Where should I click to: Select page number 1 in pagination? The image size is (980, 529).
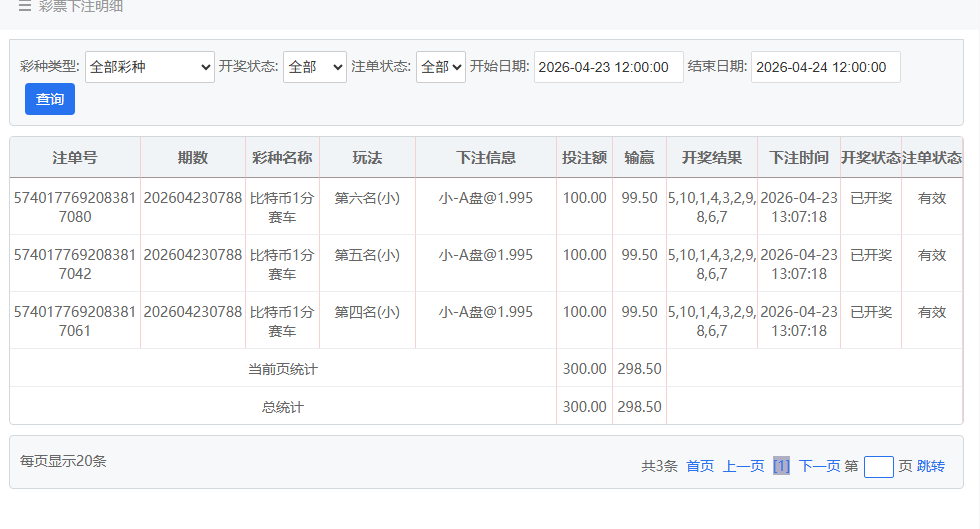pos(781,466)
